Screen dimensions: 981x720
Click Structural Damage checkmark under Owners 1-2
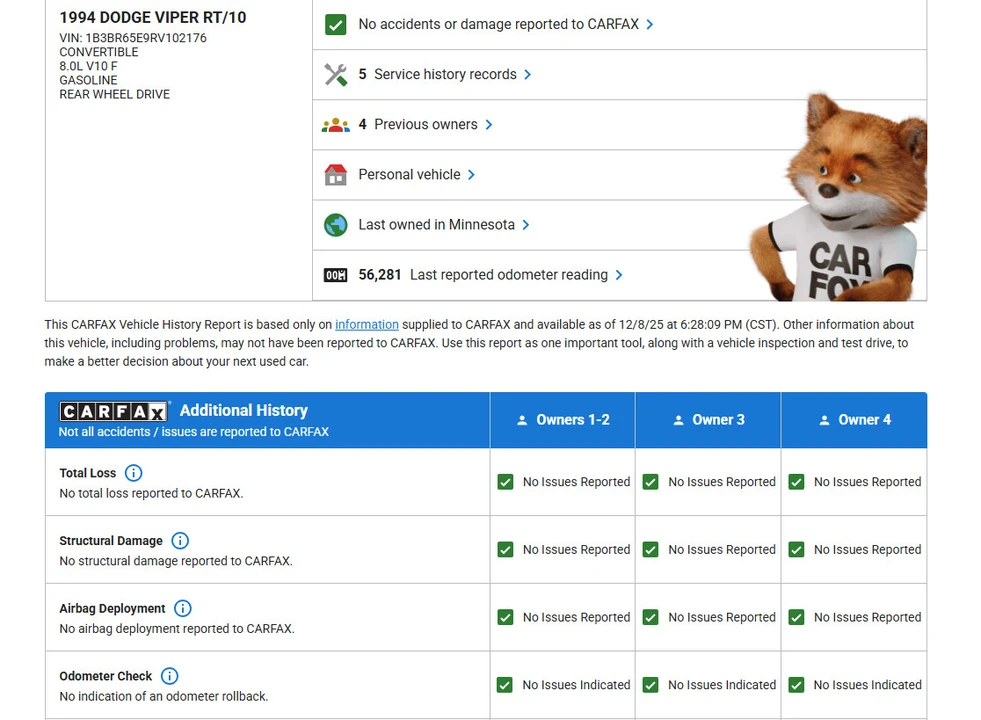506,549
